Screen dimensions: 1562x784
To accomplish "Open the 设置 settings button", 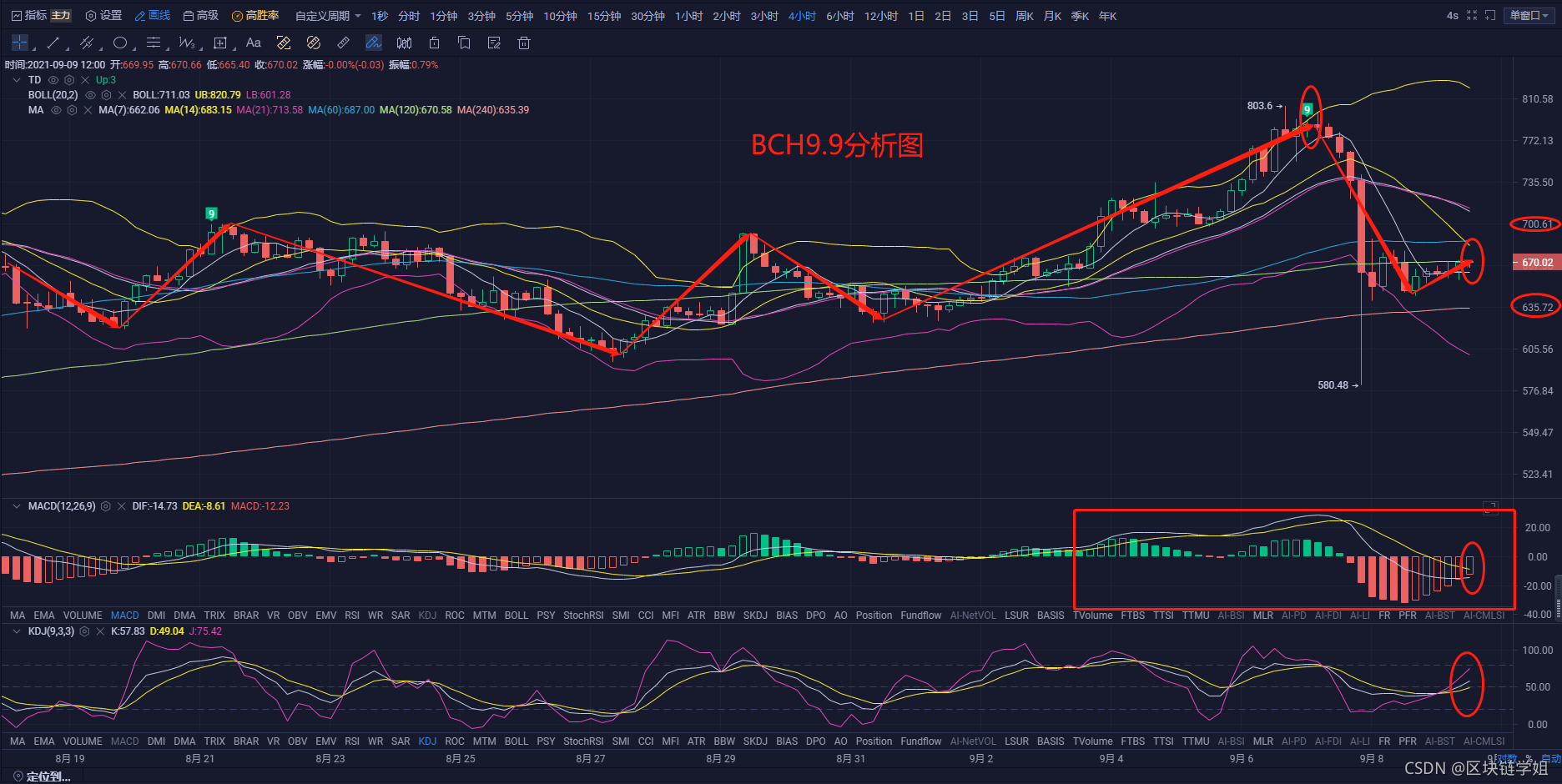I will (x=103, y=16).
